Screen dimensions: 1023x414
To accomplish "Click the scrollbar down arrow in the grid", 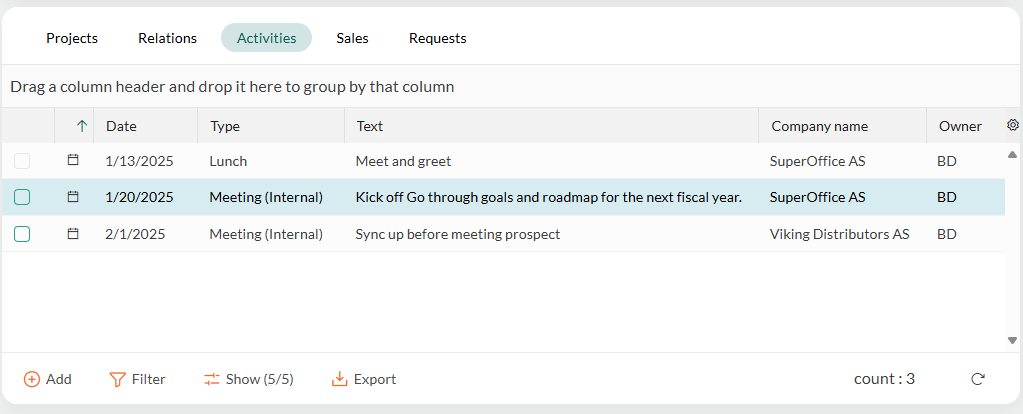I will tap(1013, 340).
